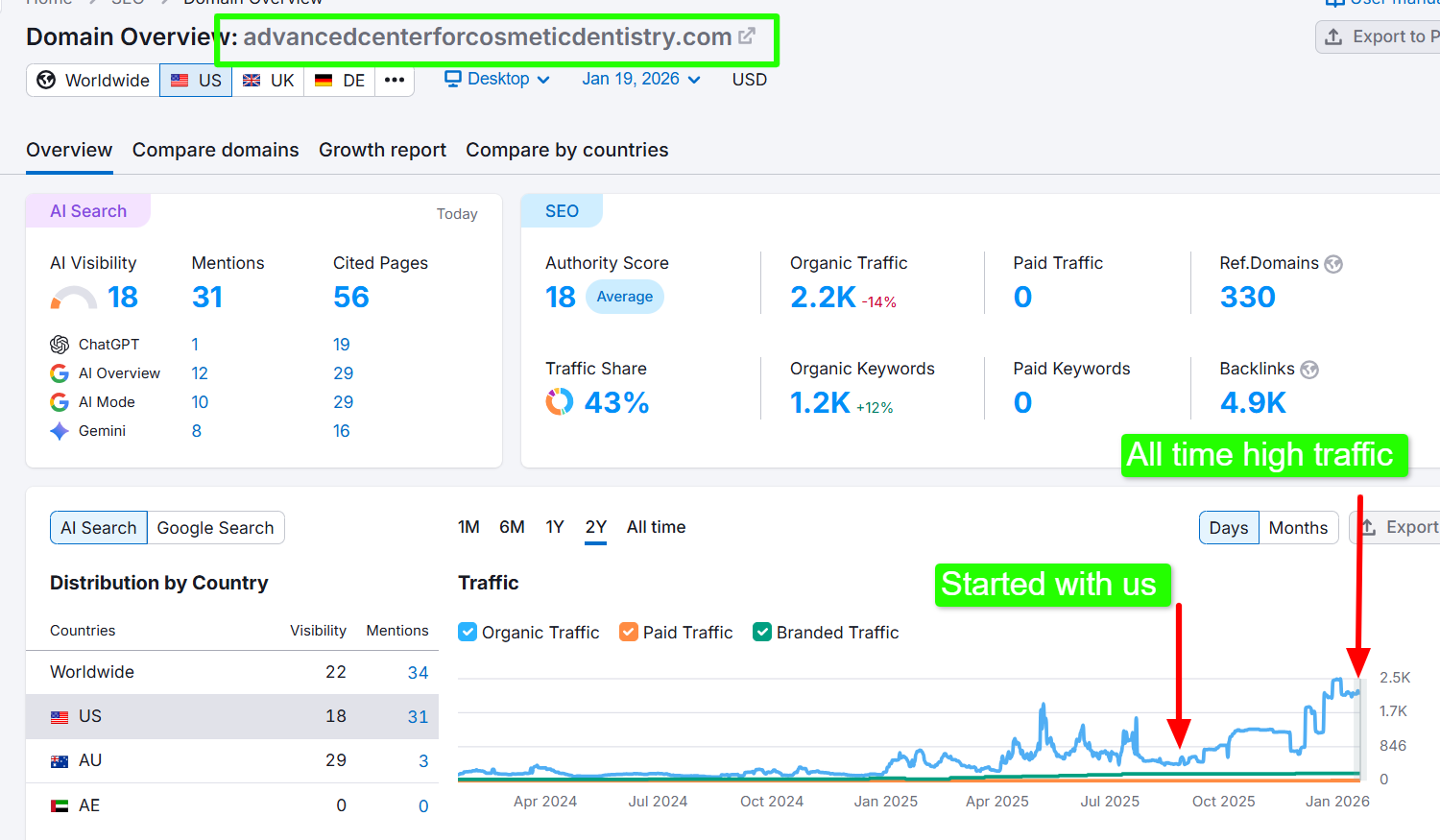Click the Worldwide globe icon in the location bar

point(45,81)
